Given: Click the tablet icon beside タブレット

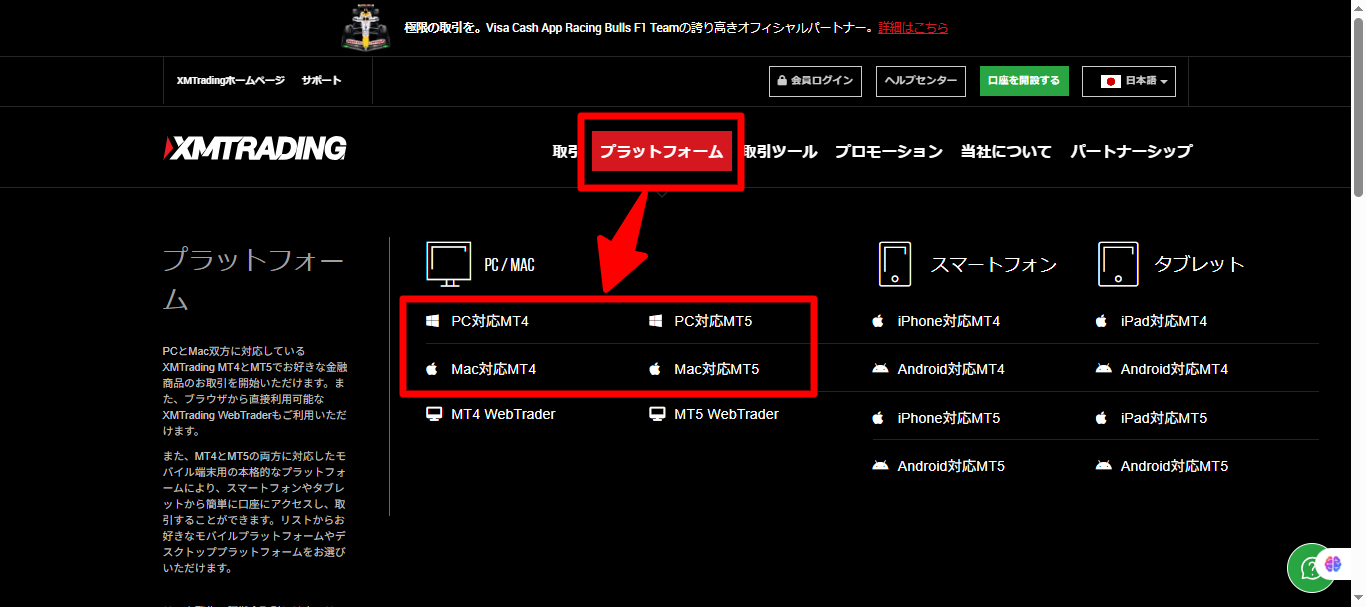Looking at the screenshot, I should pyautogui.click(x=1116, y=263).
